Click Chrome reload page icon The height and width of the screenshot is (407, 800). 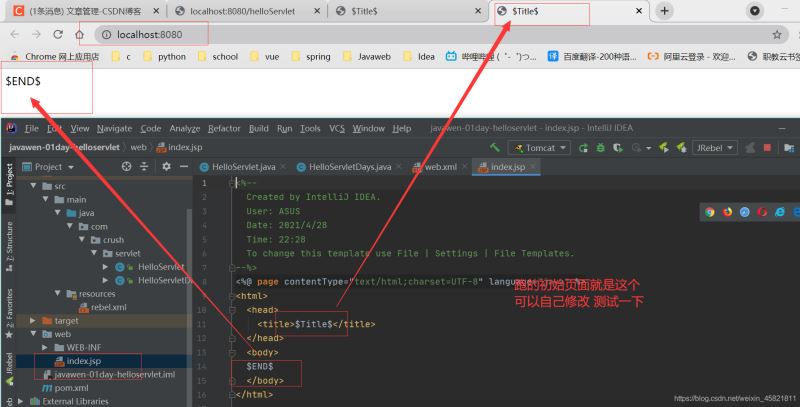coord(58,34)
